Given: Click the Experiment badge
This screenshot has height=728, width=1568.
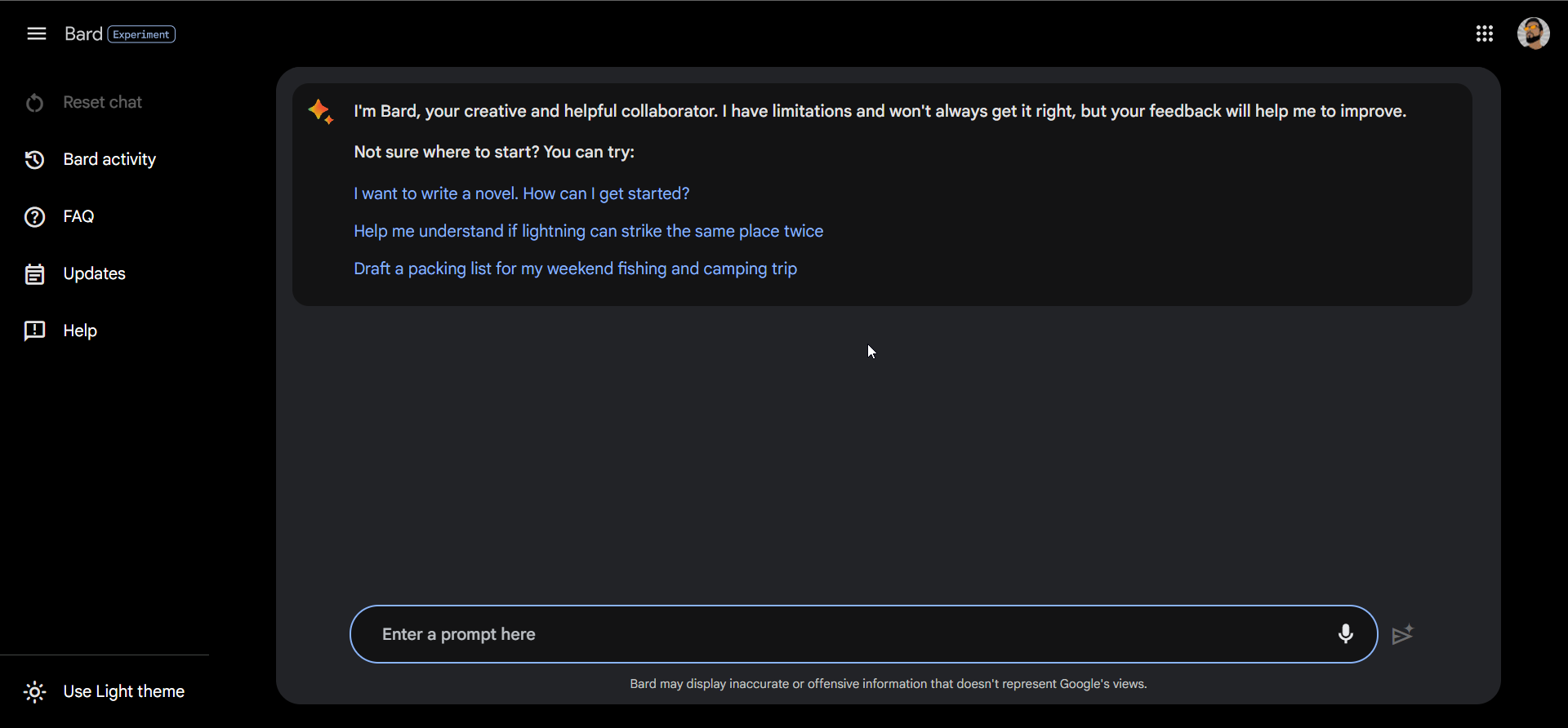Looking at the screenshot, I should click(x=141, y=34).
